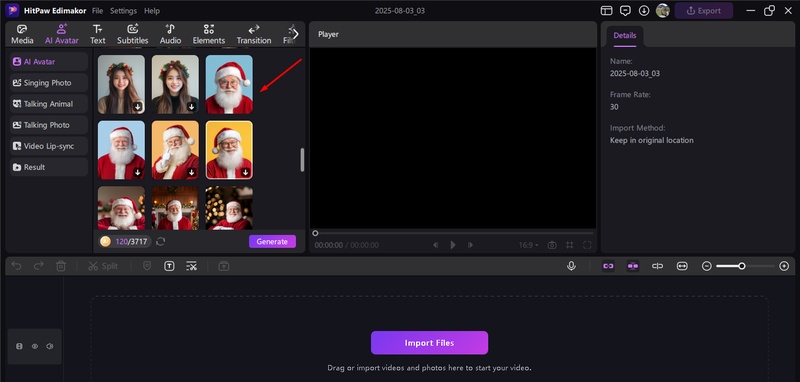Viewport: 800px width, 382px height.
Task: Select Video Lip-sync in sidebar
Action: (x=49, y=146)
